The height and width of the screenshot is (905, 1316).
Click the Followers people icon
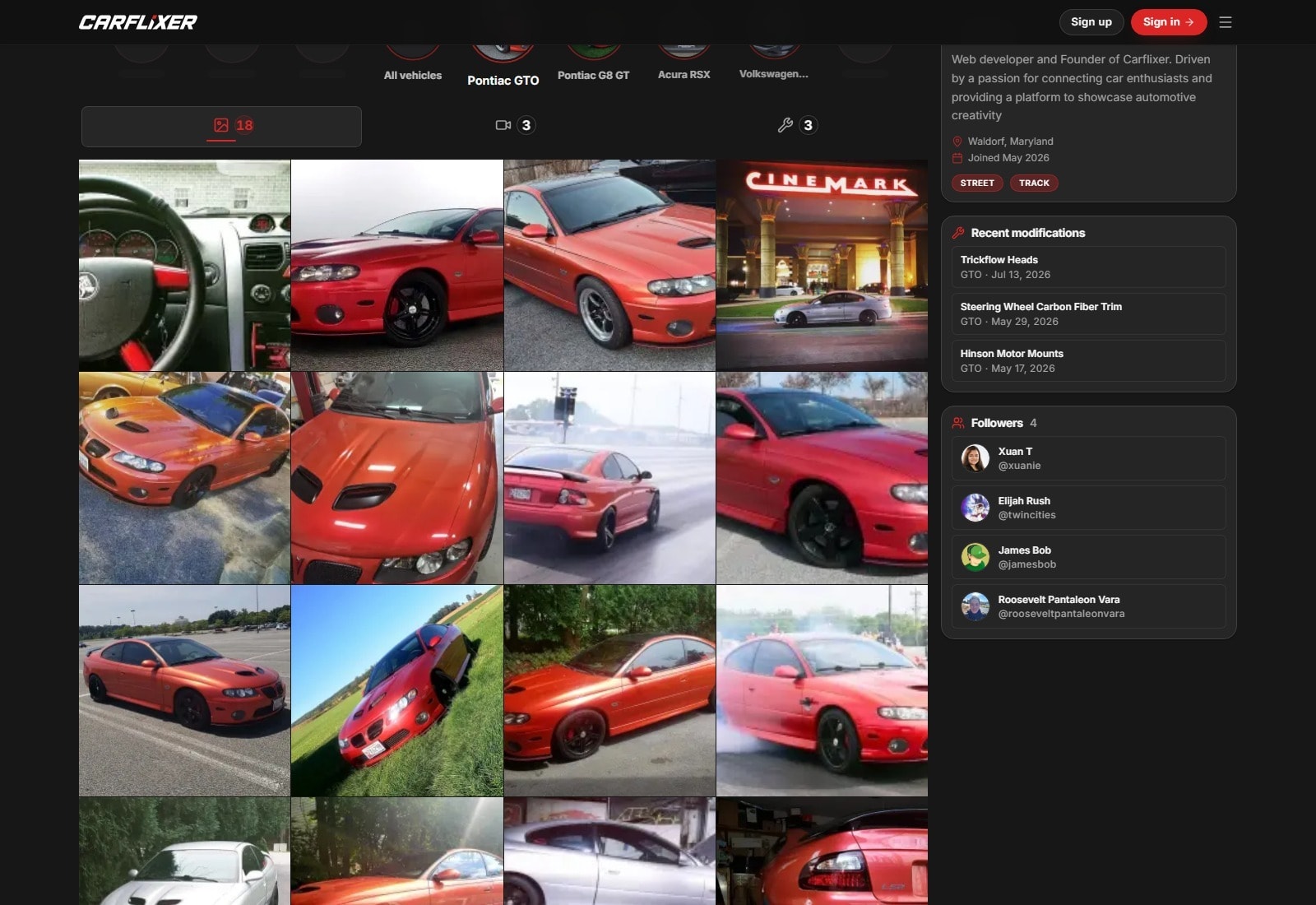click(958, 423)
